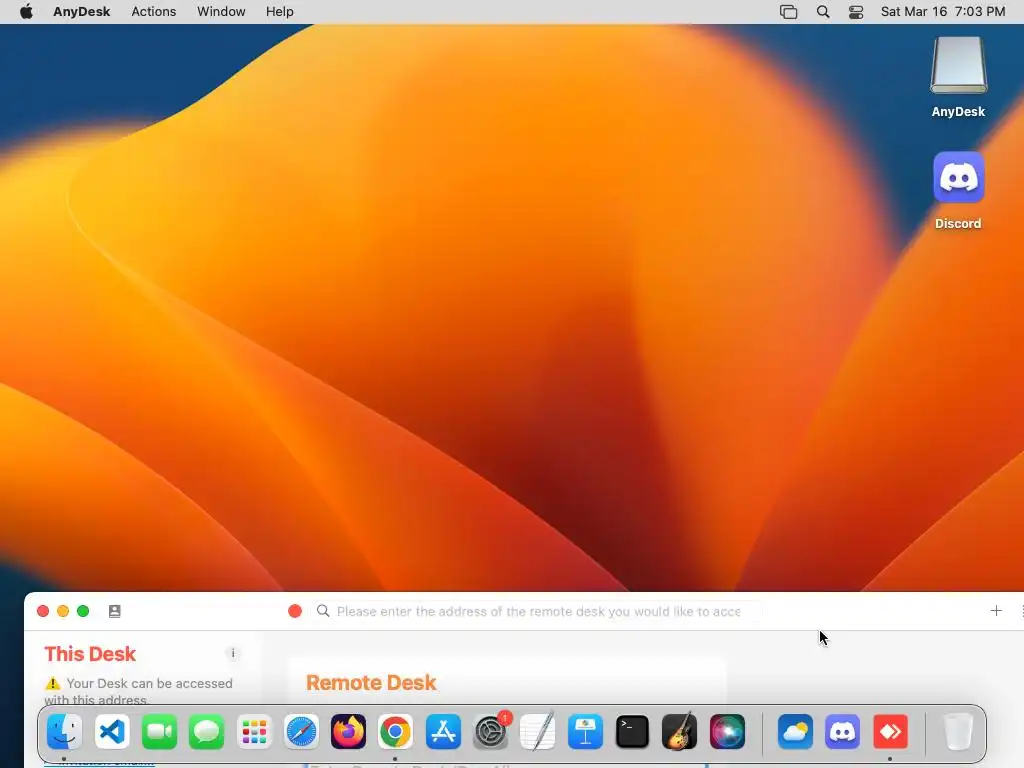Add a new tab with the plus button
Viewport: 1024px width, 768px height.
pos(996,611)
